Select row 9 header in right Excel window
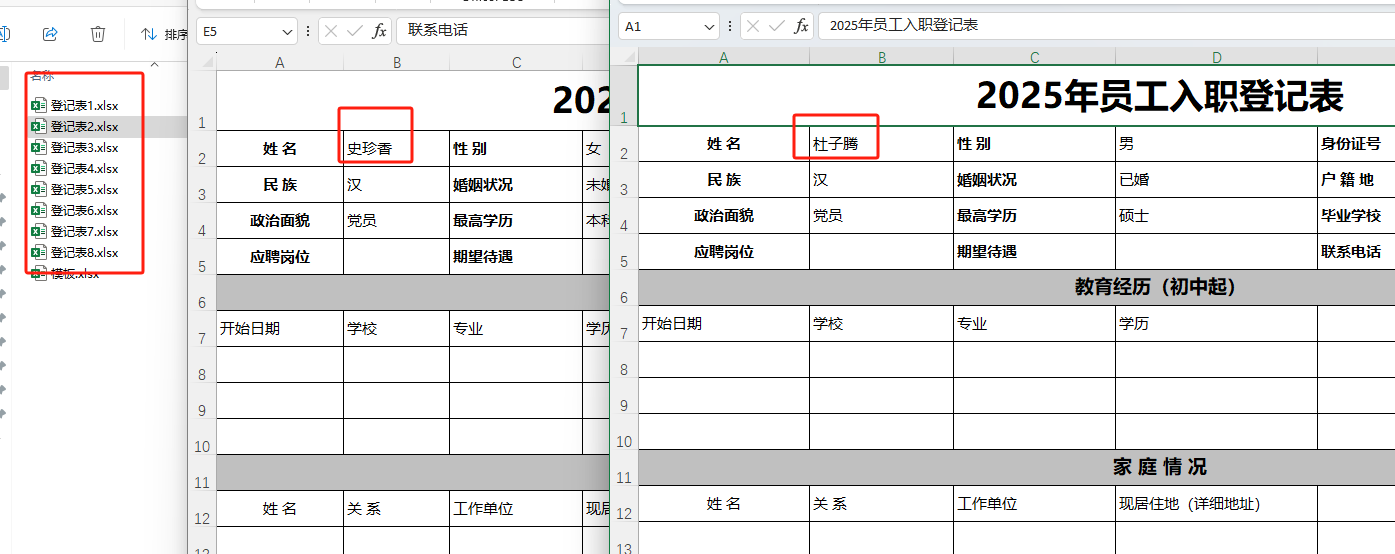1395x554 pixels. (624, 395)
